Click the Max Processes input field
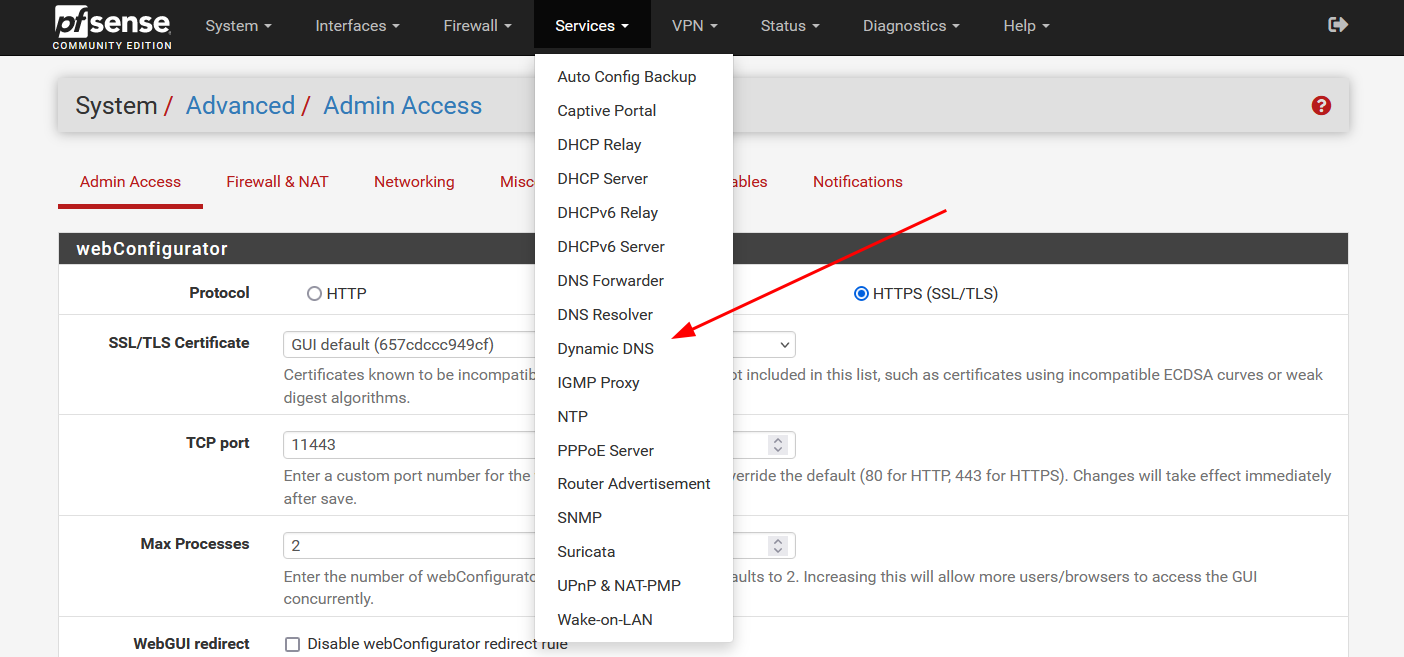This screenshot has height=657, width=1404. [x=410, y=546]
